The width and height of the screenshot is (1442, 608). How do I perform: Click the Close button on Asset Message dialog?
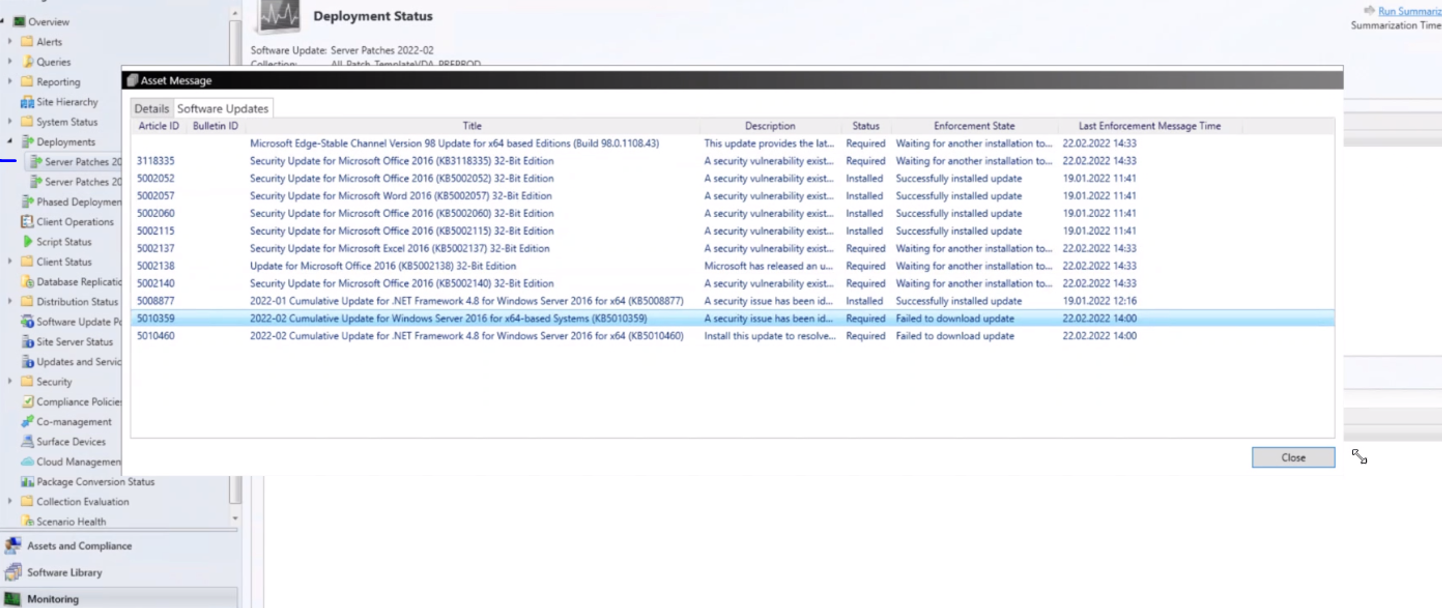pos(1292,457)
